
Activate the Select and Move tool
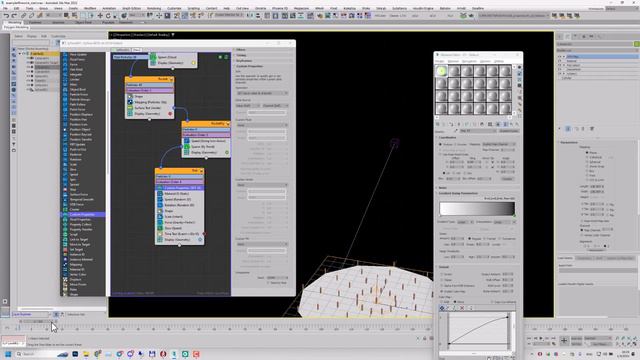point(100,16)
